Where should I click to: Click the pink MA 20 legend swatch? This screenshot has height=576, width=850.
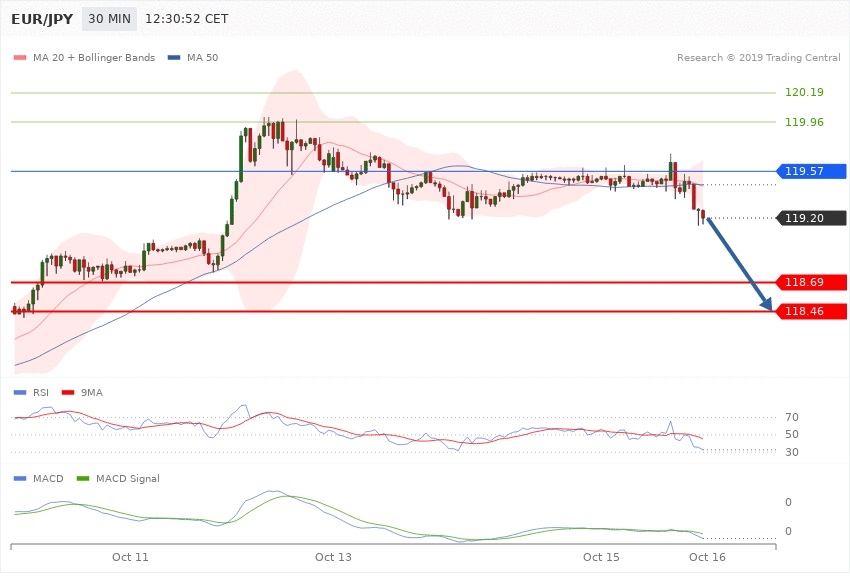[x=20, y=58]
